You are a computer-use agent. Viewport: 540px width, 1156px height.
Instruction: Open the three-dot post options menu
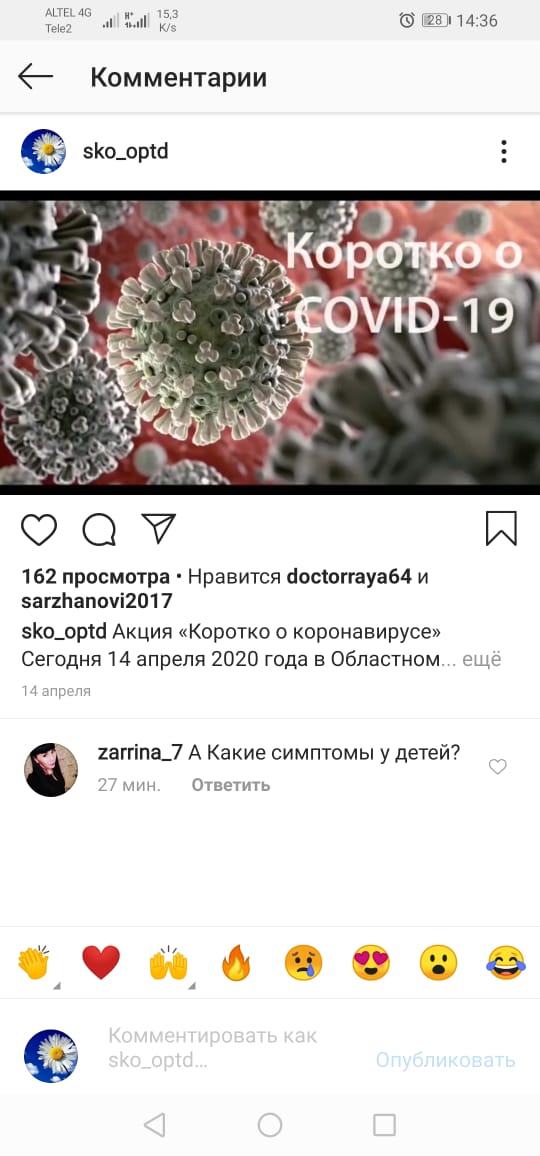(x=504, y=151)
